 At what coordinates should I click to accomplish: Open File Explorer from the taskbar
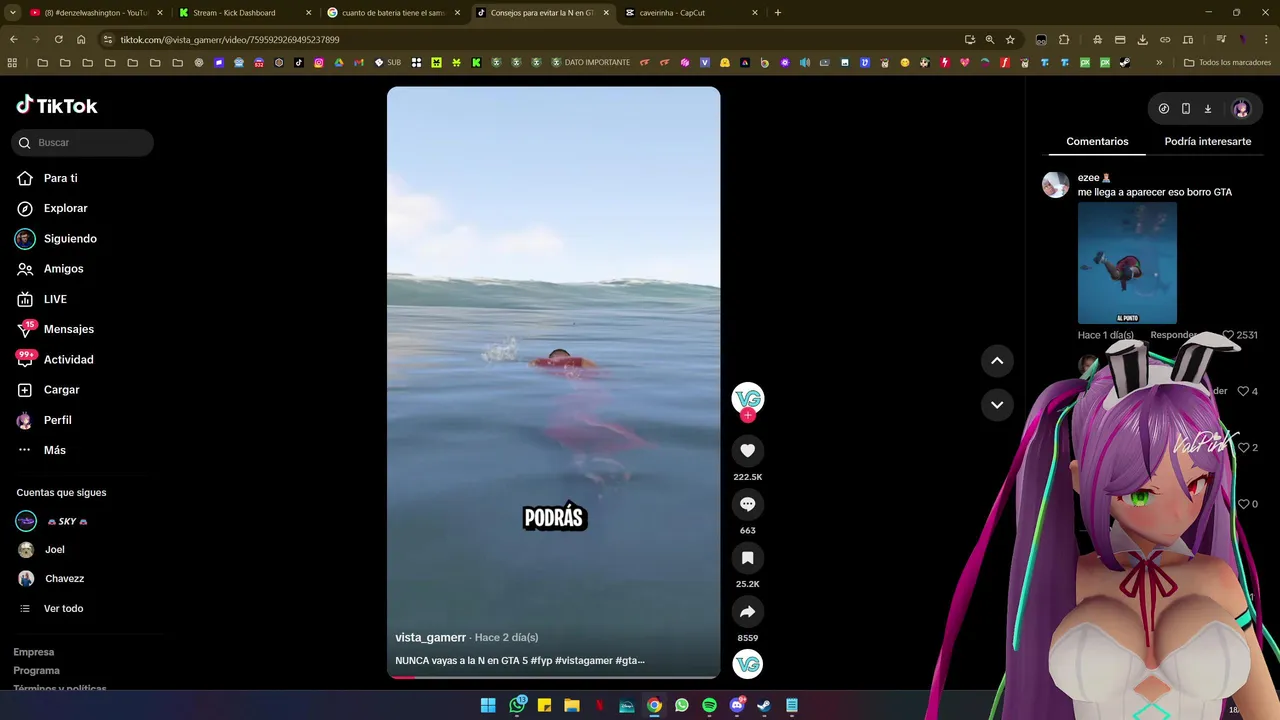tap(572, 705)
